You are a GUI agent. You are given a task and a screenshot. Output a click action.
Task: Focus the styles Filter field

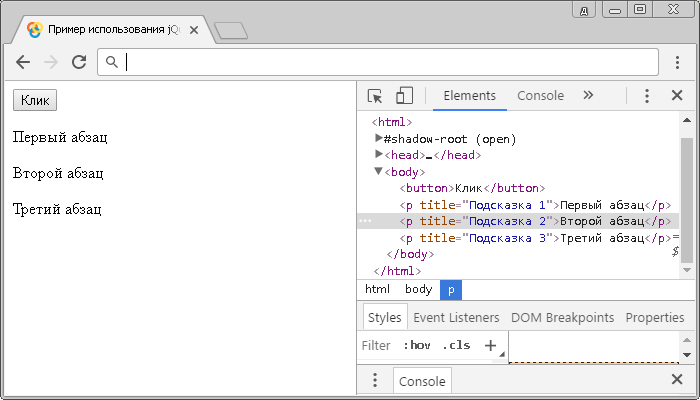pyautogui.click(x=376, y=346)
